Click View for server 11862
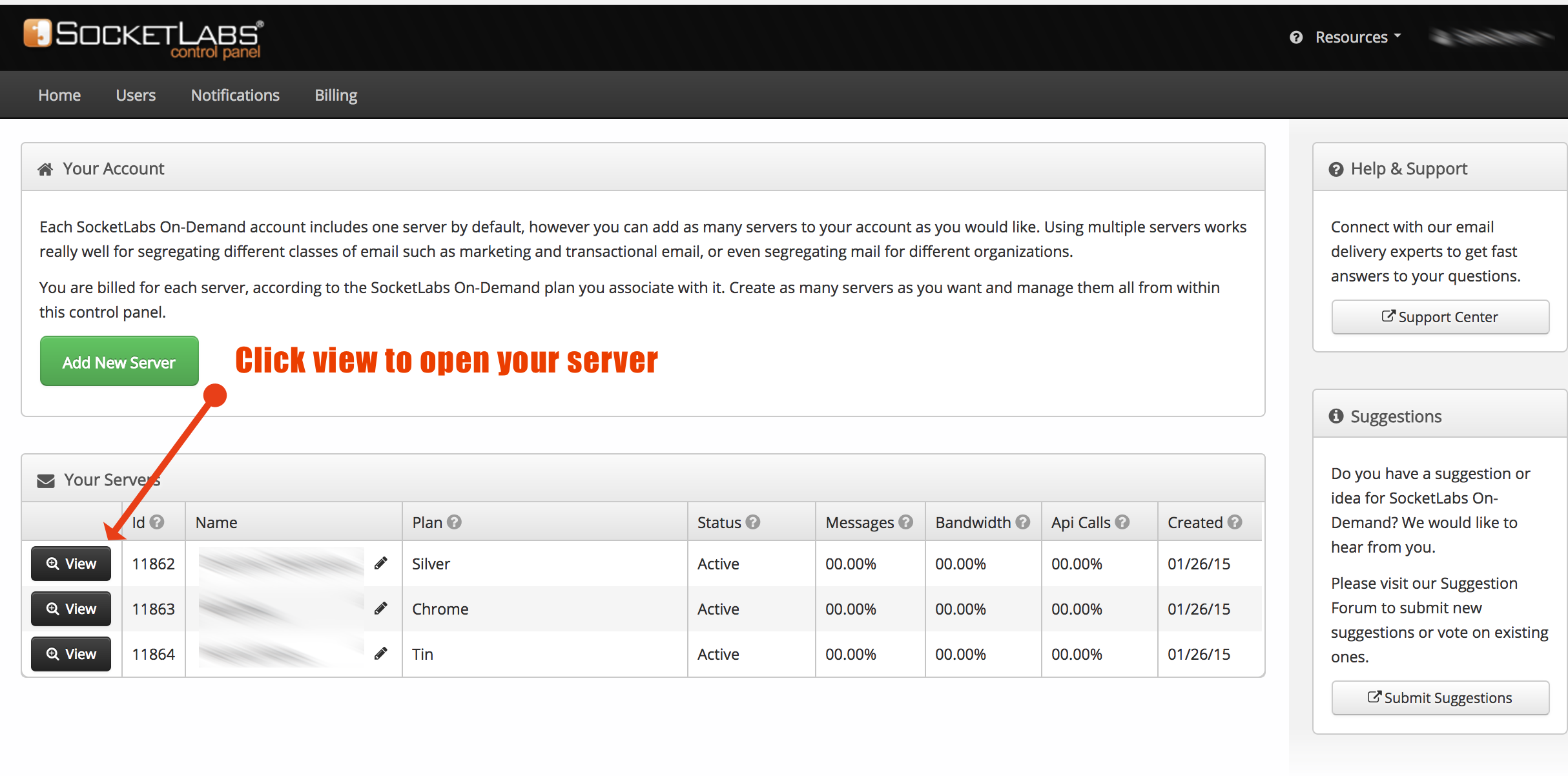1568x776 pixels. coord(71,564)
